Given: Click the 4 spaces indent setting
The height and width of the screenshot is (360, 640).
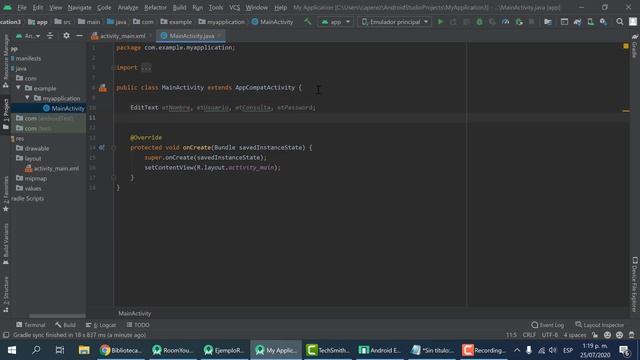Looking at the screenshot, I should click(x=575, y=335).
